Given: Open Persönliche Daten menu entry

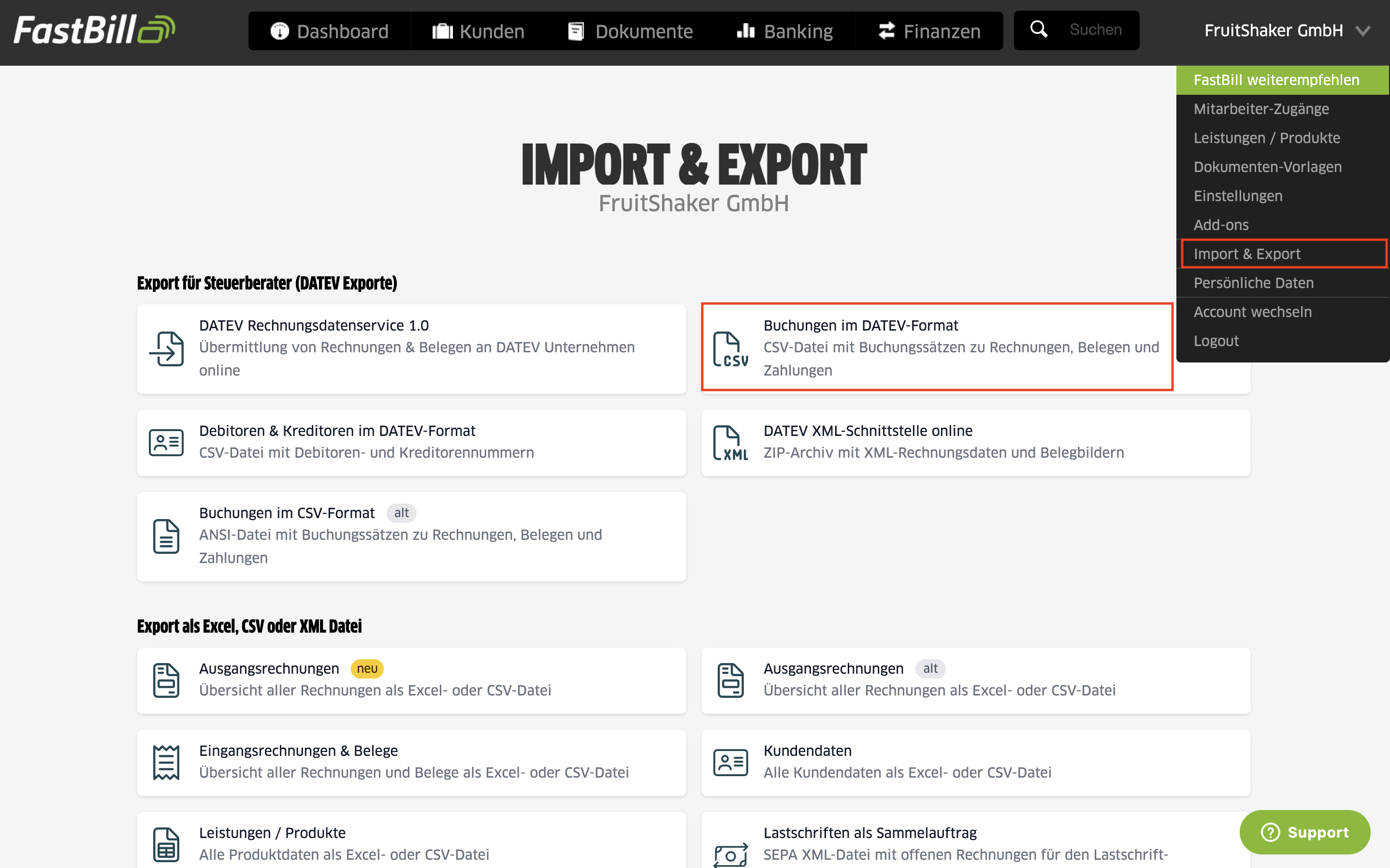Looking at the screenshot, I should click(x=1283, y=283).
